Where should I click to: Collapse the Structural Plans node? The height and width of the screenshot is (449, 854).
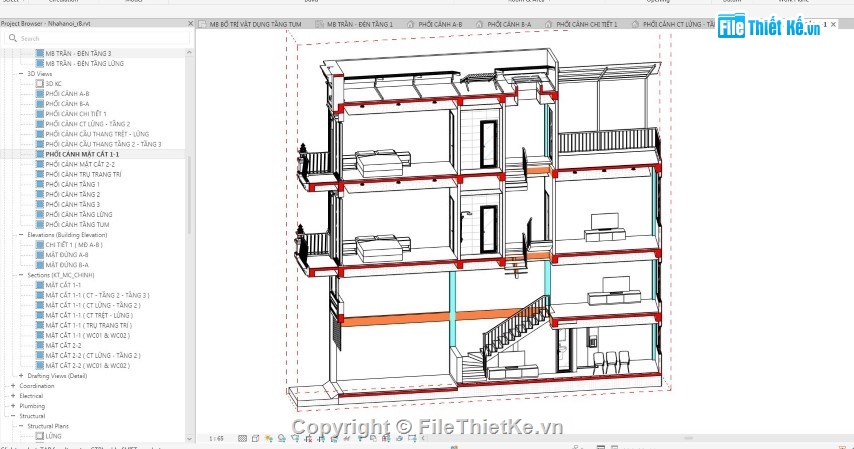tap(21, 426)
